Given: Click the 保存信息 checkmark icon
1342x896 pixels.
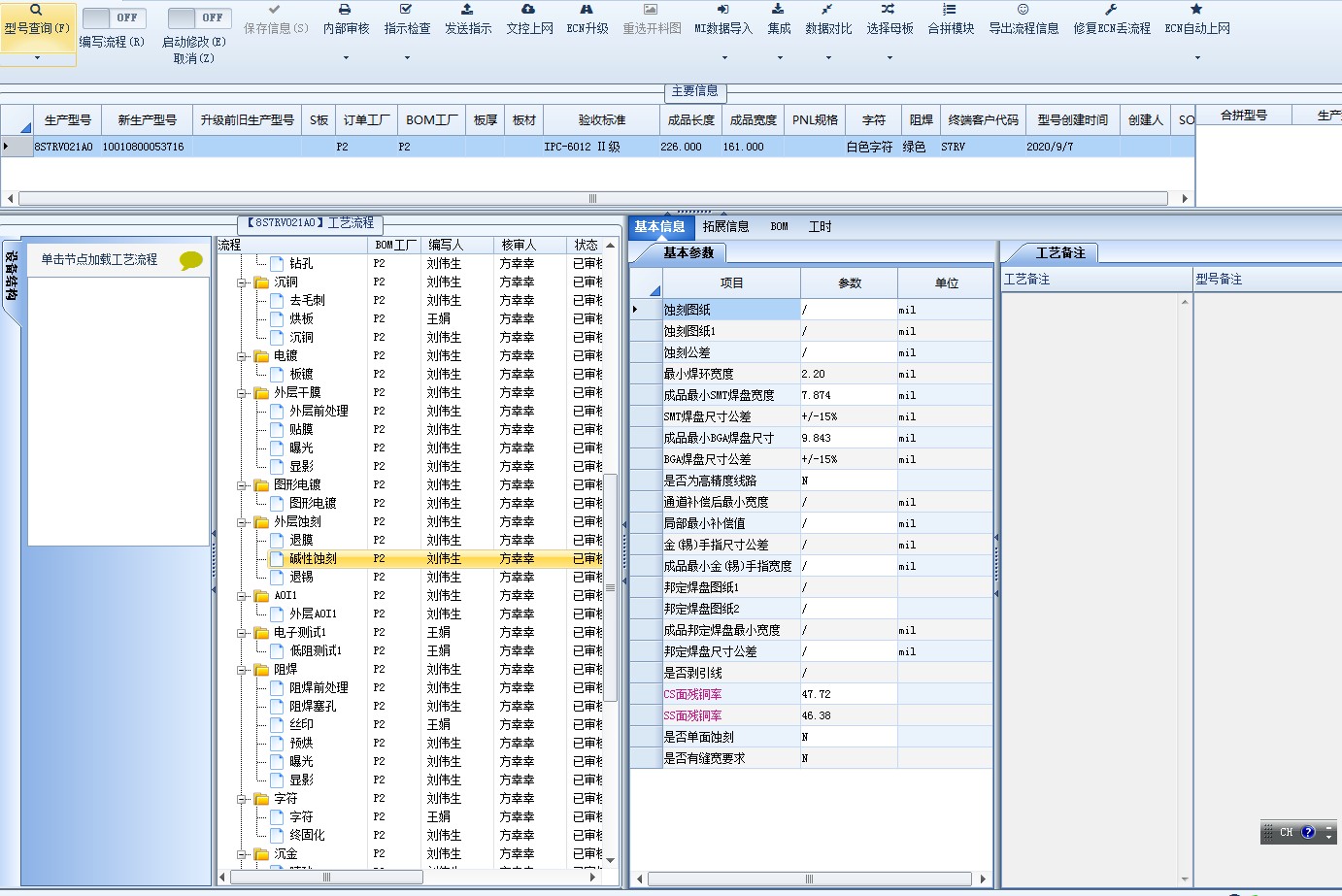Looking at the screenshot, I should pos(275,10).
